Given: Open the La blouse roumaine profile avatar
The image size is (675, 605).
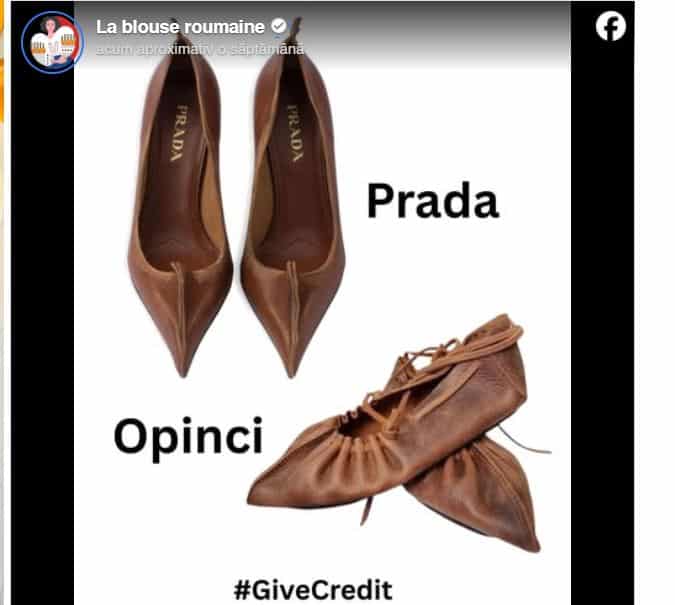Looking at the screenshot, I should click(52, 42).
